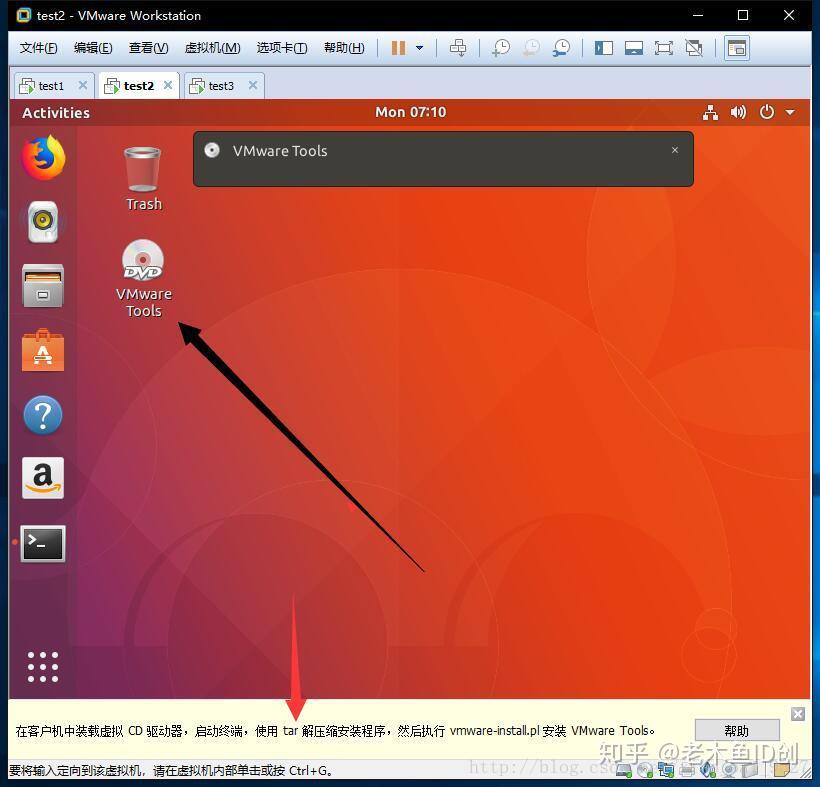This screenshot has height=787, width=820.
Task: Switch to the test3 tab
Action: pyautogui.click(x=221, y=86)
